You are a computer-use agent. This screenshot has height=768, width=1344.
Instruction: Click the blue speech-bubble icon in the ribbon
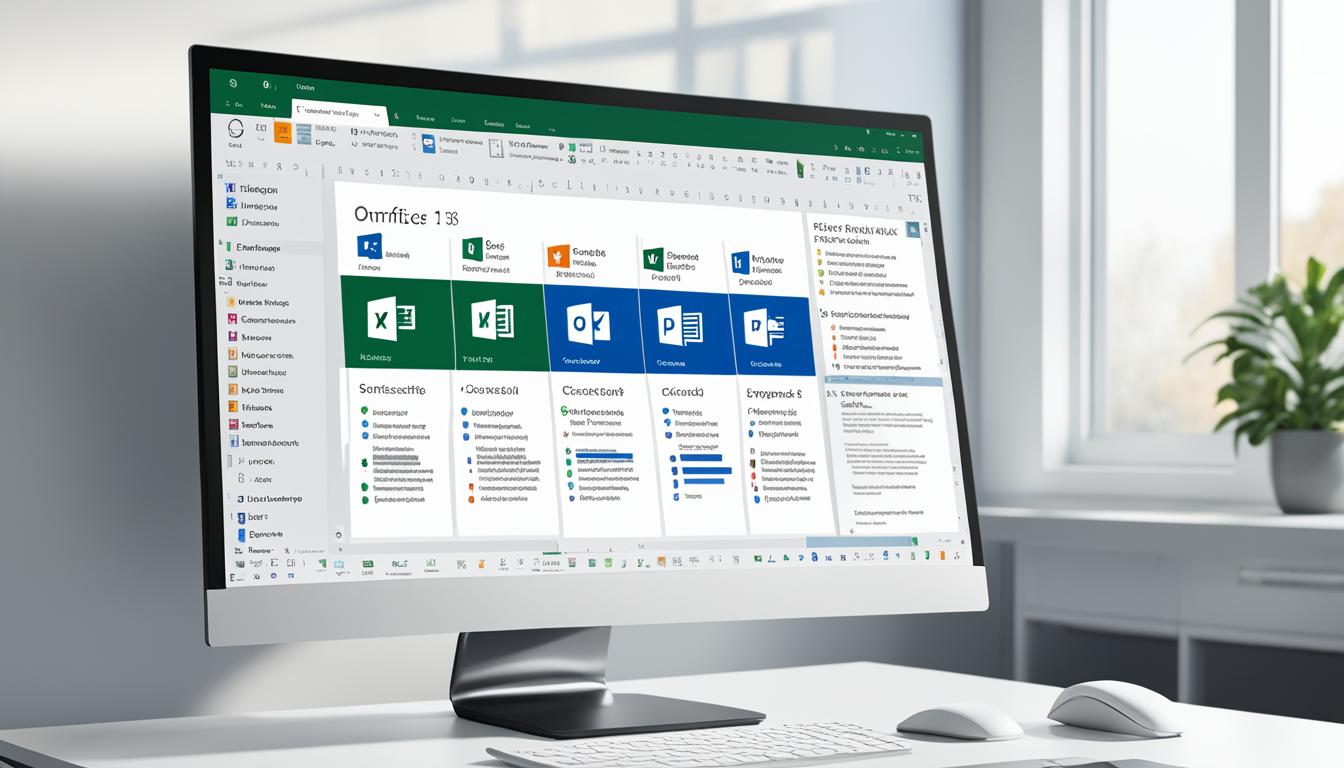coord(428,143)
